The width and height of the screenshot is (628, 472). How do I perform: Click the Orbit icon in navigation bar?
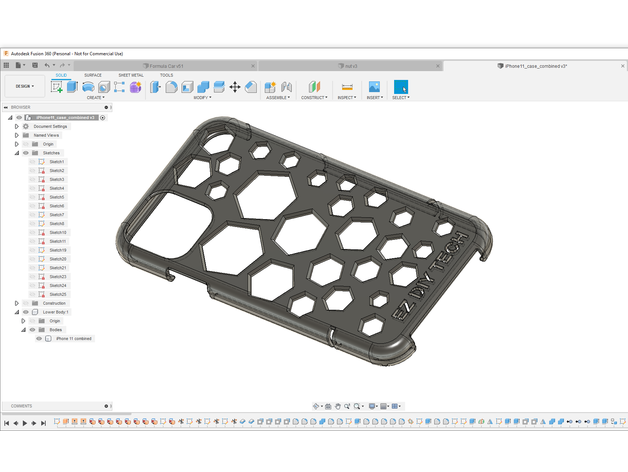316,406
